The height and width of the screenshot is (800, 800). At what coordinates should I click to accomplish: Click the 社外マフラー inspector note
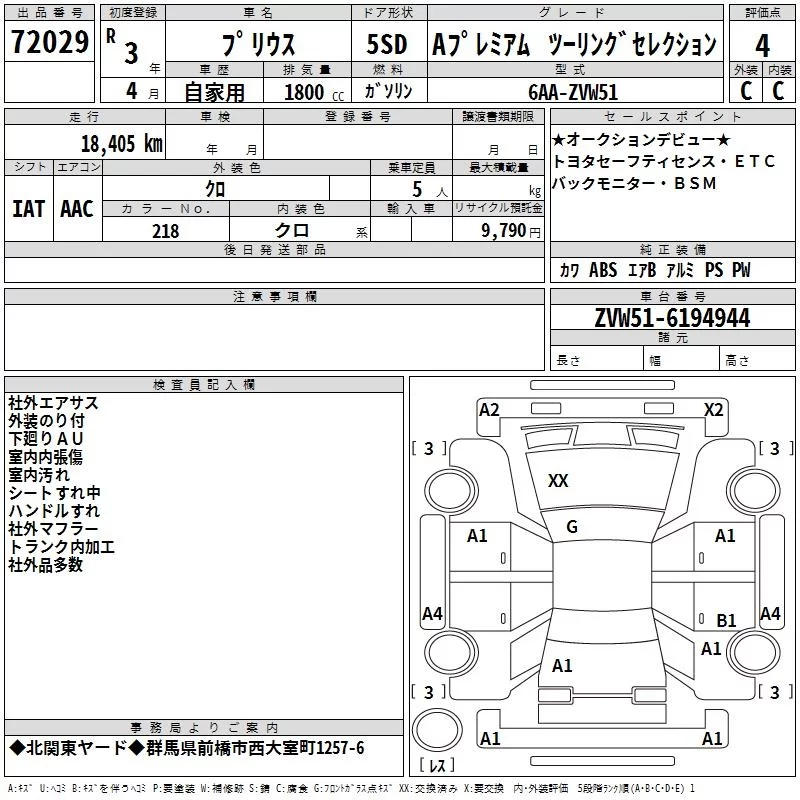pos(53,529)
